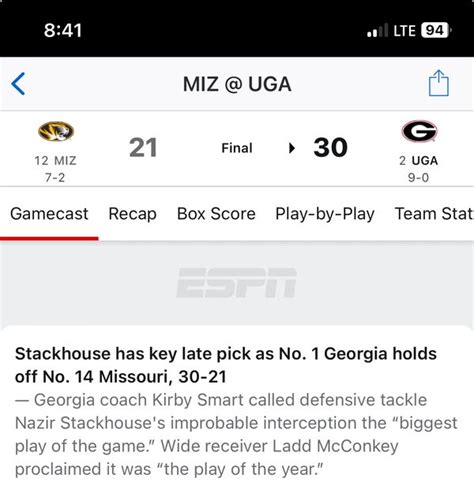Open the Stackhouse key late pick headline
The image size is (474, 493).
226,365
